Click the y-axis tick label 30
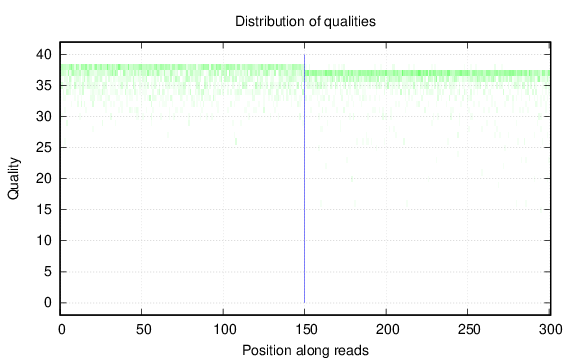576x360 pixels. pyautogui.click(x=44, y=117)
